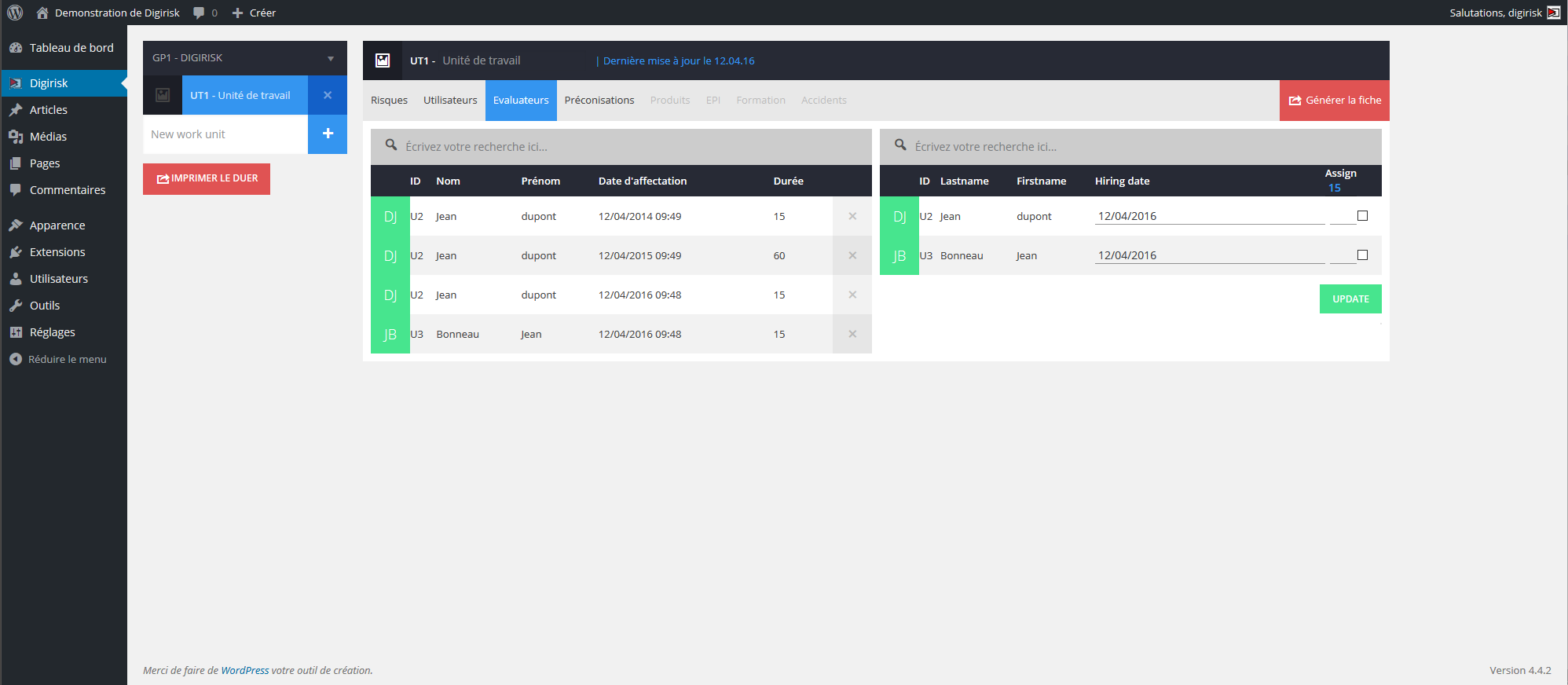Click Générer la fiche button
This screenshot has height=685, width=1568.
pyautogui.click(x=1335, y=101)
